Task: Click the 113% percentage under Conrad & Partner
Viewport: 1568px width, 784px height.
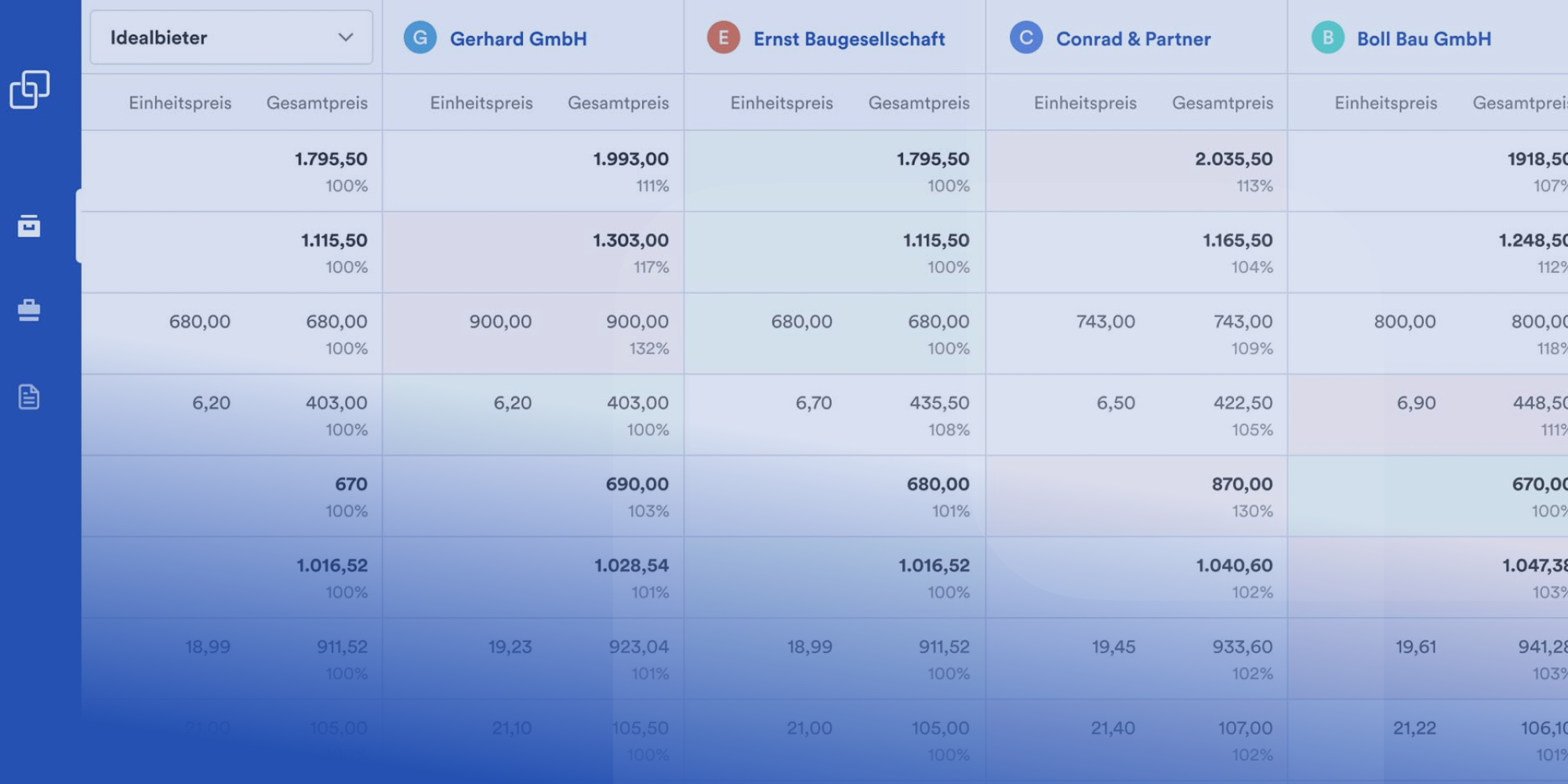Action: click(1254, 186)
